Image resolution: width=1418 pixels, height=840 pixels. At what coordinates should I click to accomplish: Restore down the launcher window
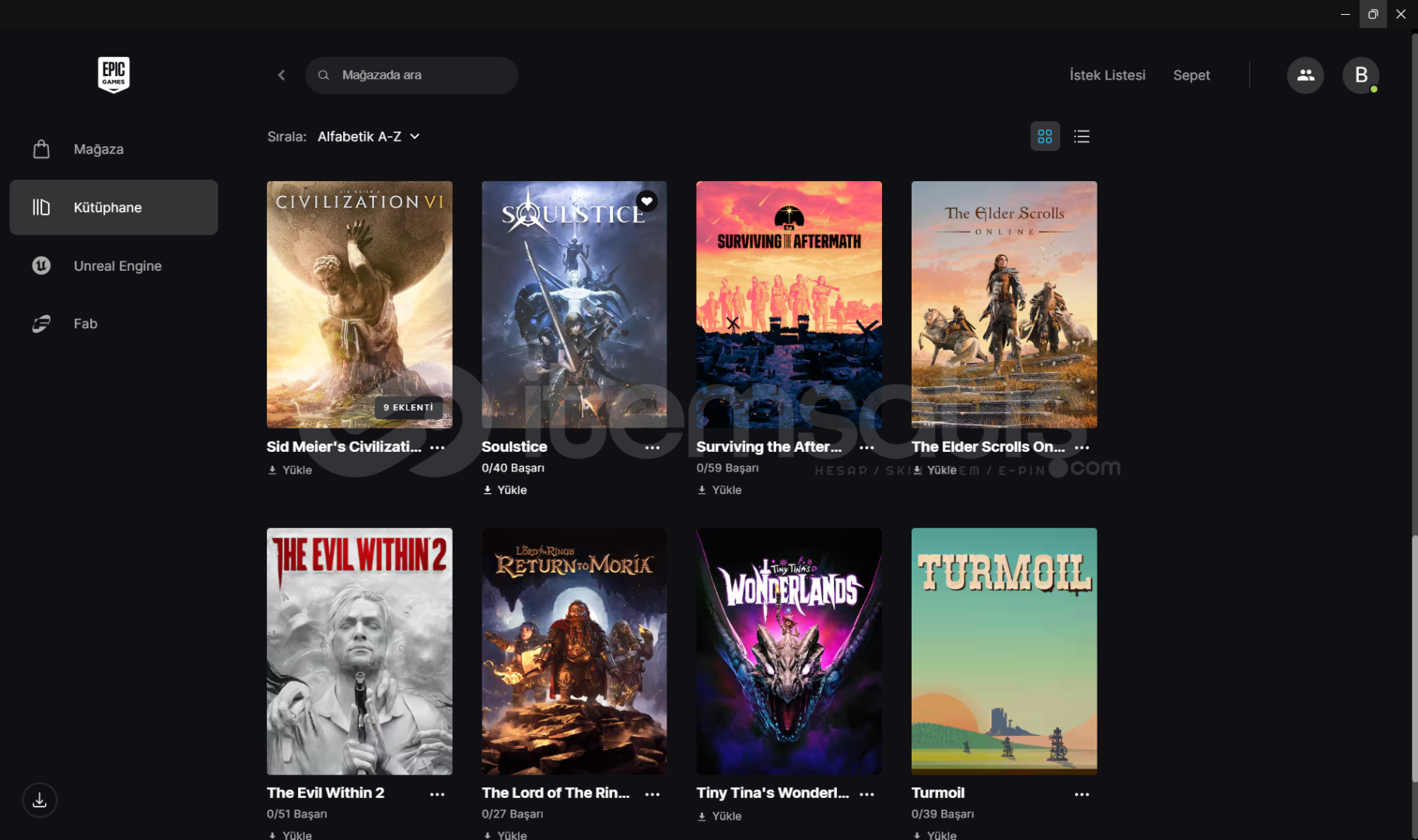coord(1373,14)
